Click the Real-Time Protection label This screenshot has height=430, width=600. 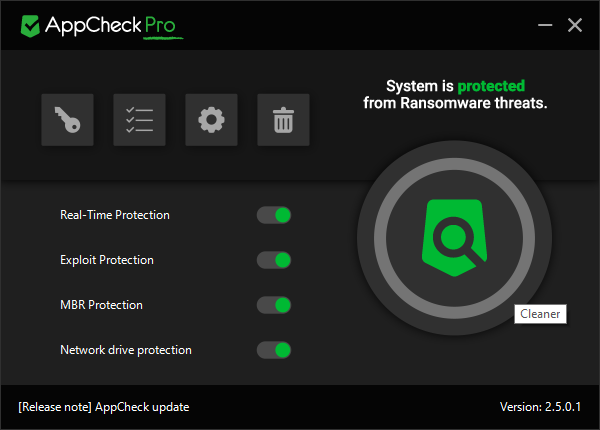[x=115, y=215]
